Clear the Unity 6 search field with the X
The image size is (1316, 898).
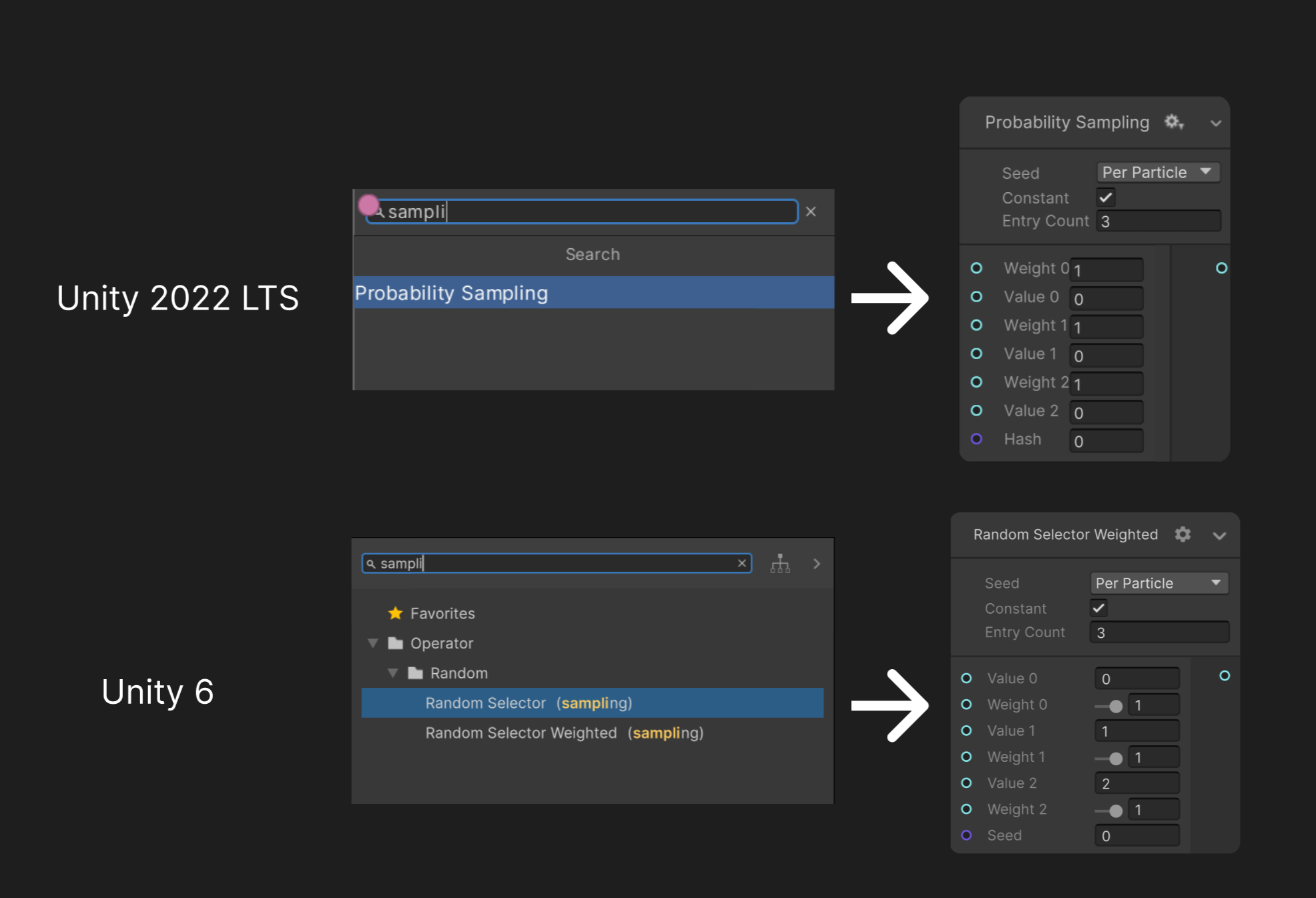pos(742,563)
